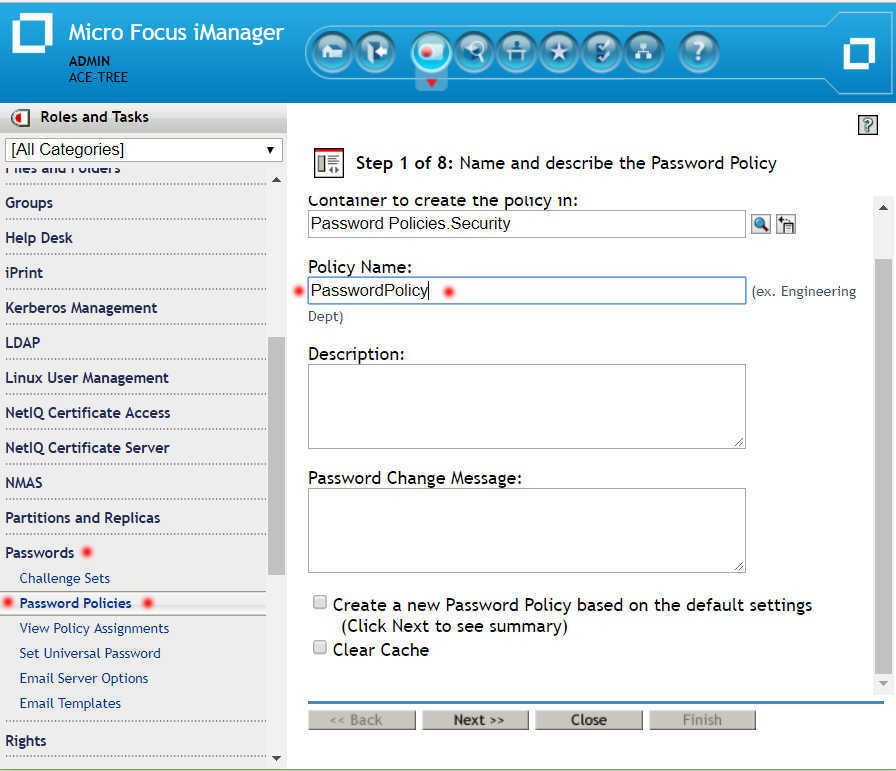The width and height of the screenshot is (896, 771).
Task: Check Create a new Password Policy based on defaults
Action: [x=319, y=602]
